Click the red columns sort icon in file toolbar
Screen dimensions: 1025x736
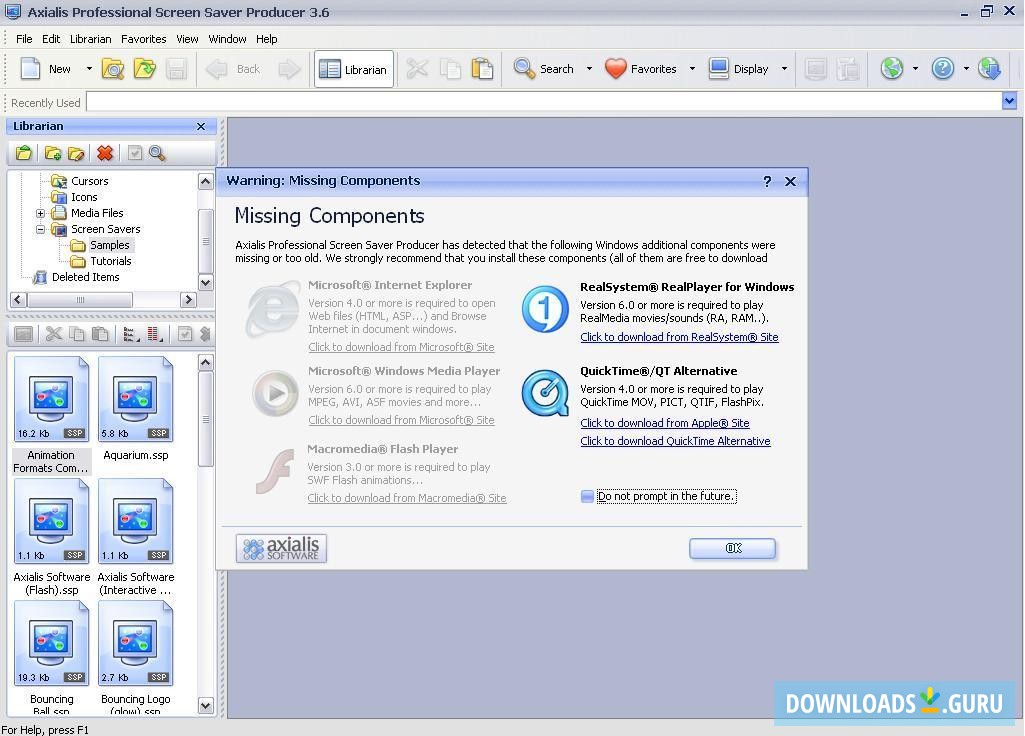154,334
